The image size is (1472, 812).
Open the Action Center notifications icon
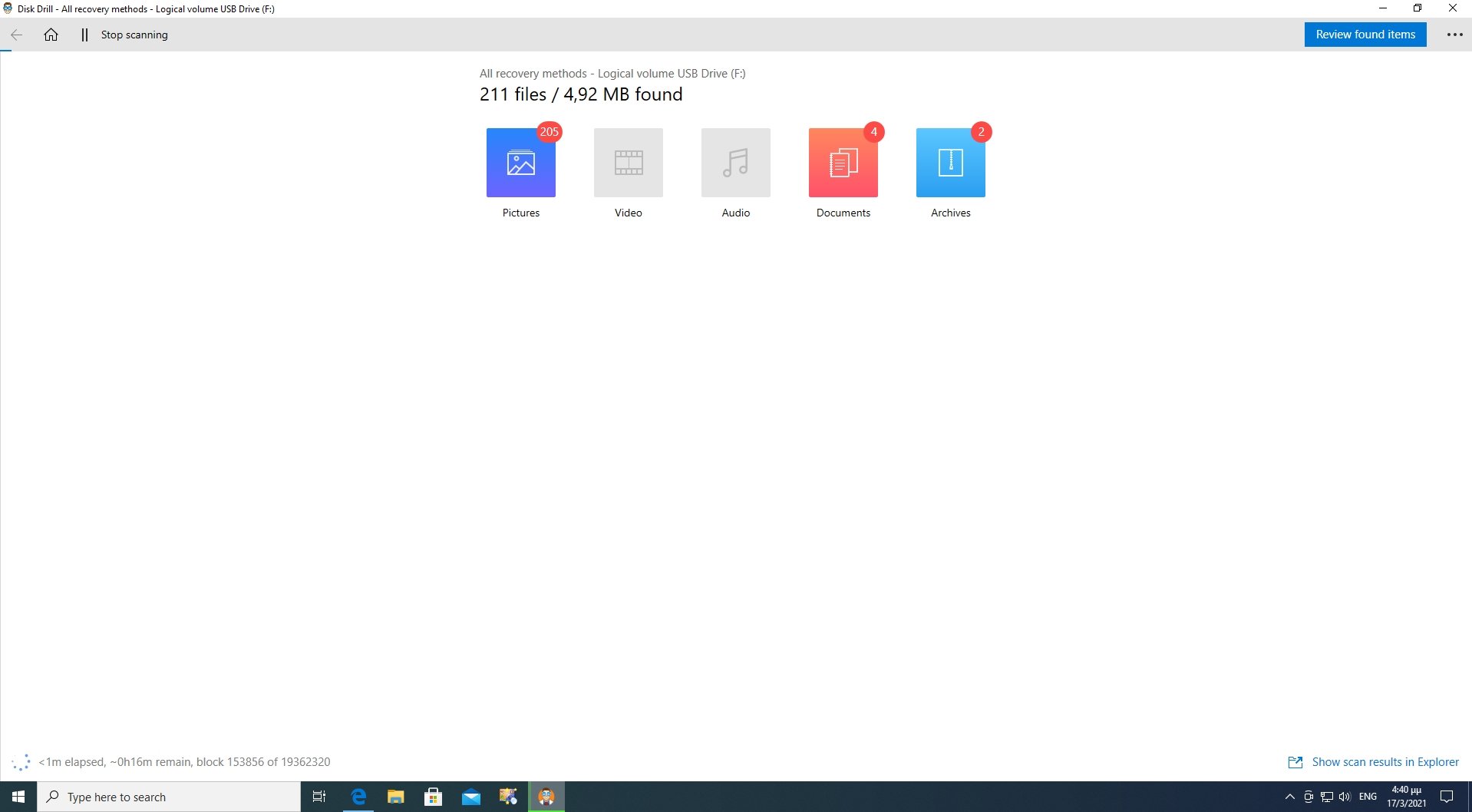click(x=1446, y=797)
